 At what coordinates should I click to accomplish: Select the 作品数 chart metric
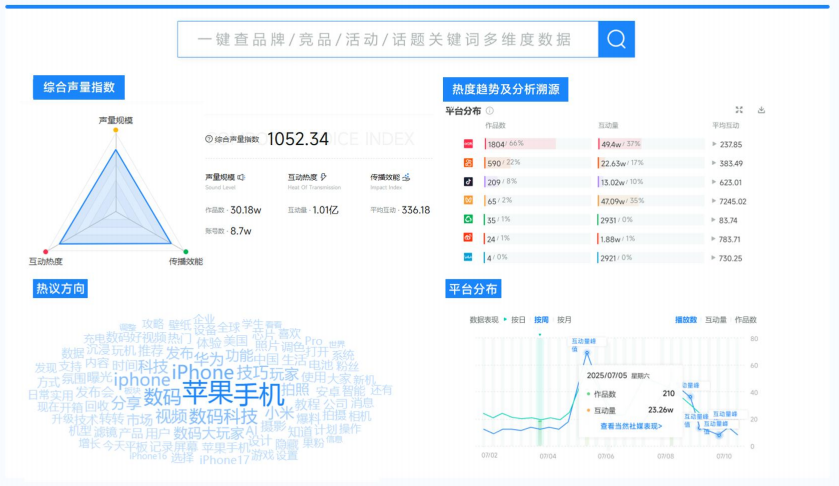point(746,320)
